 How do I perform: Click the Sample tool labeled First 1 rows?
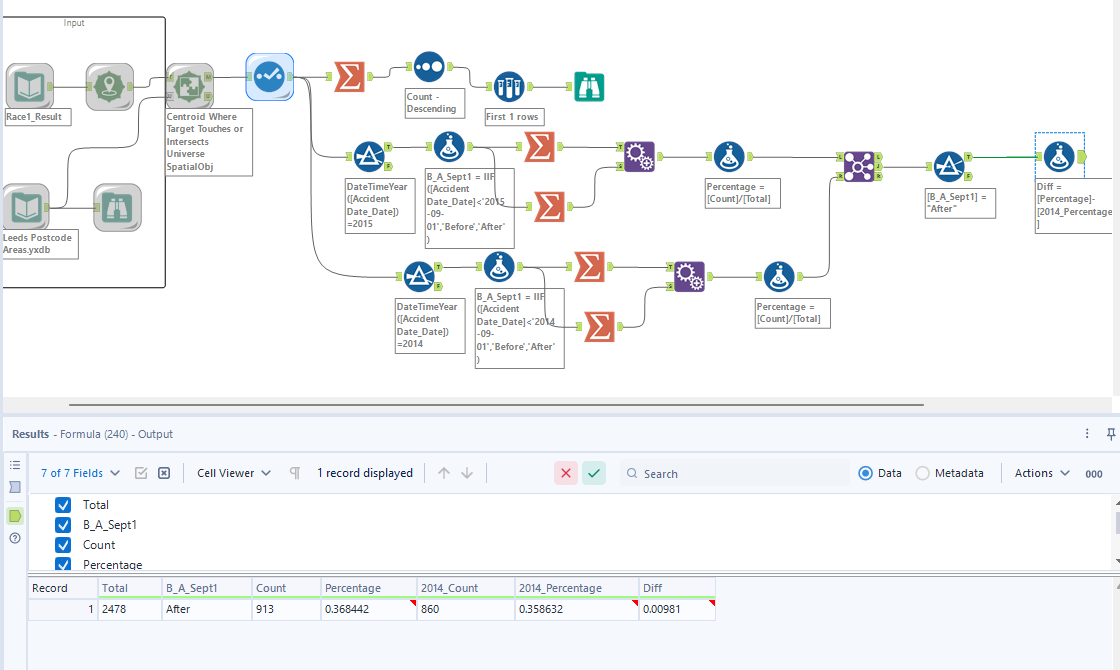coord(508,87)
